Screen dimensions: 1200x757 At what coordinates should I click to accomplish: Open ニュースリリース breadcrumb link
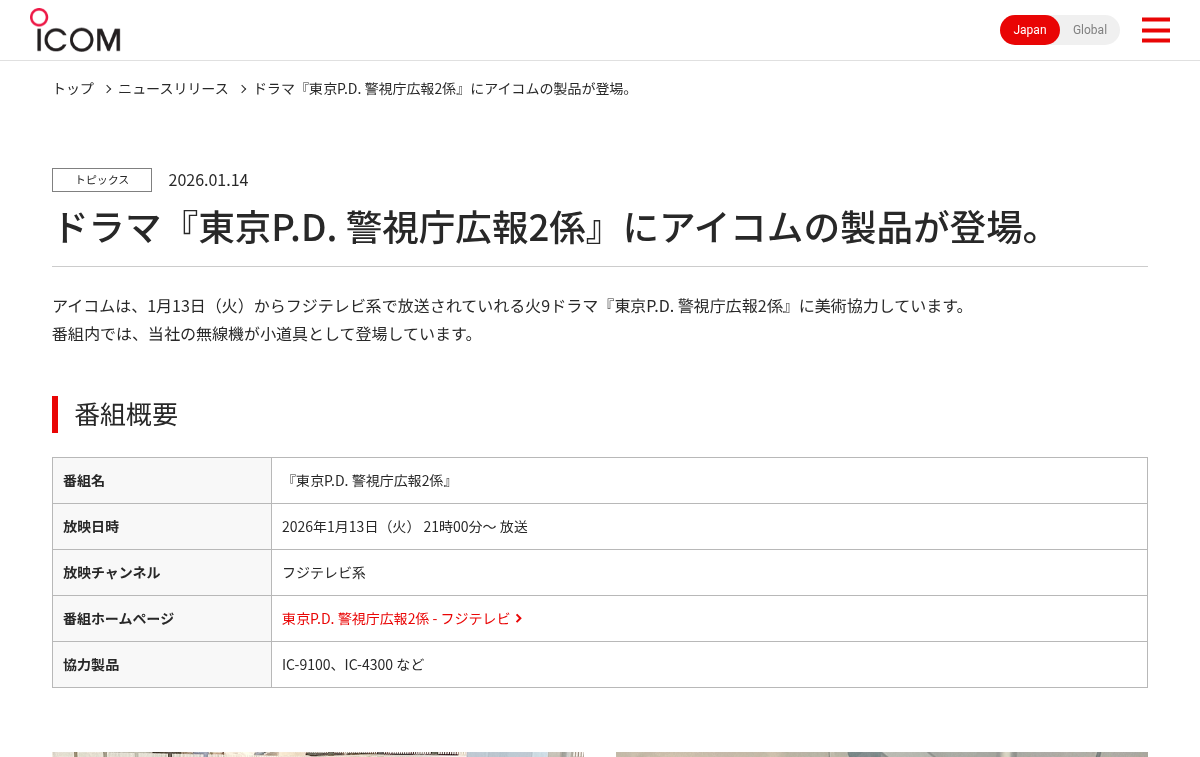pos(173,88)
